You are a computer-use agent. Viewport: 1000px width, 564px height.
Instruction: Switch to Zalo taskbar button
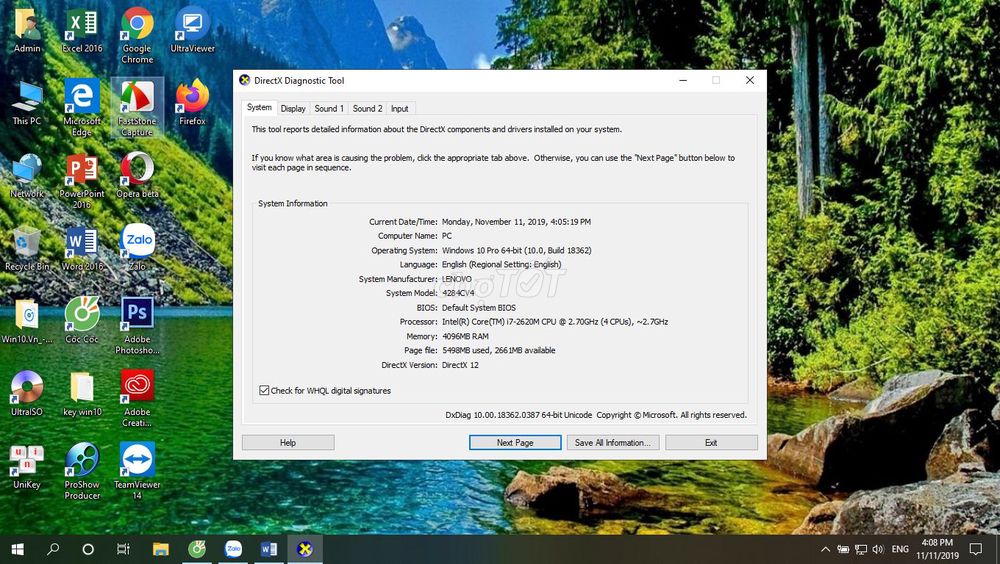coord(233,549)
